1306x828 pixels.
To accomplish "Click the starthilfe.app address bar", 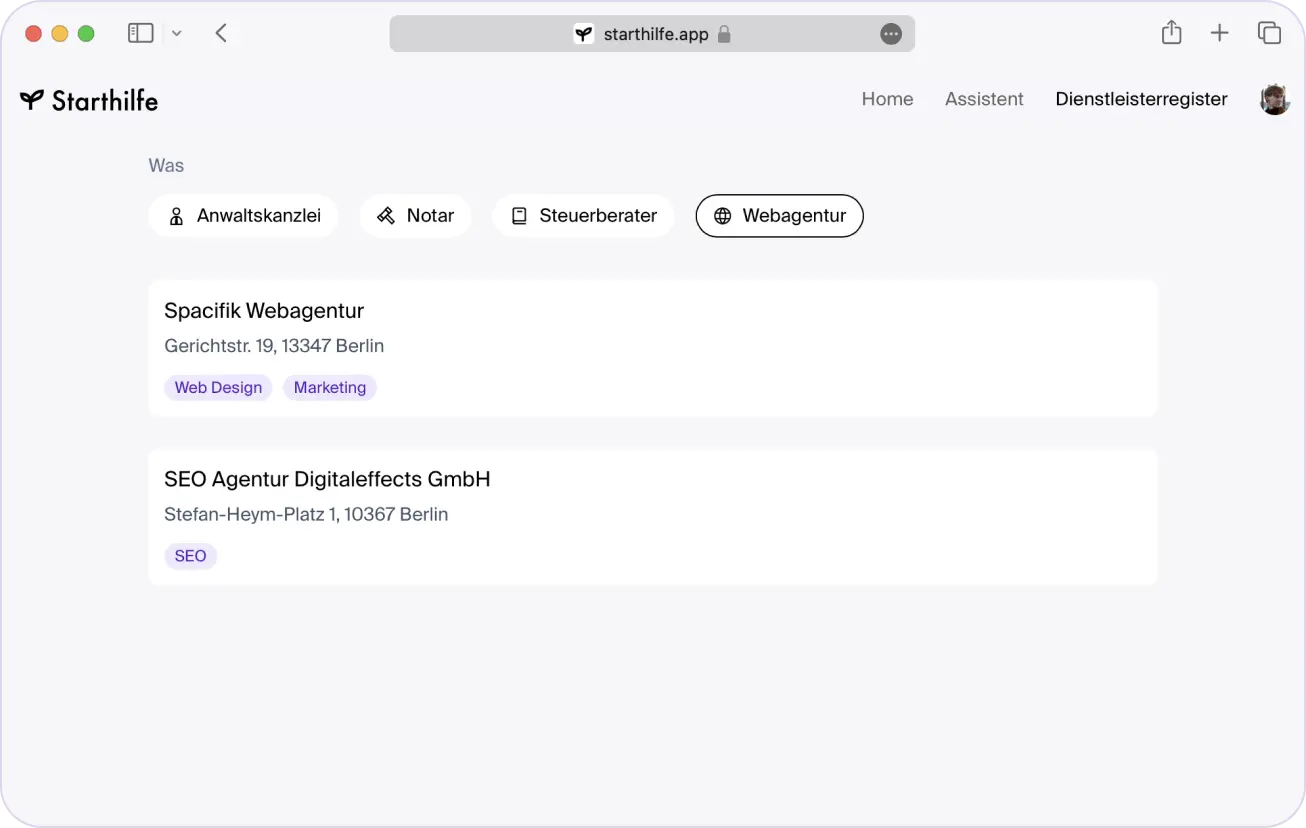I will (654, 34).
